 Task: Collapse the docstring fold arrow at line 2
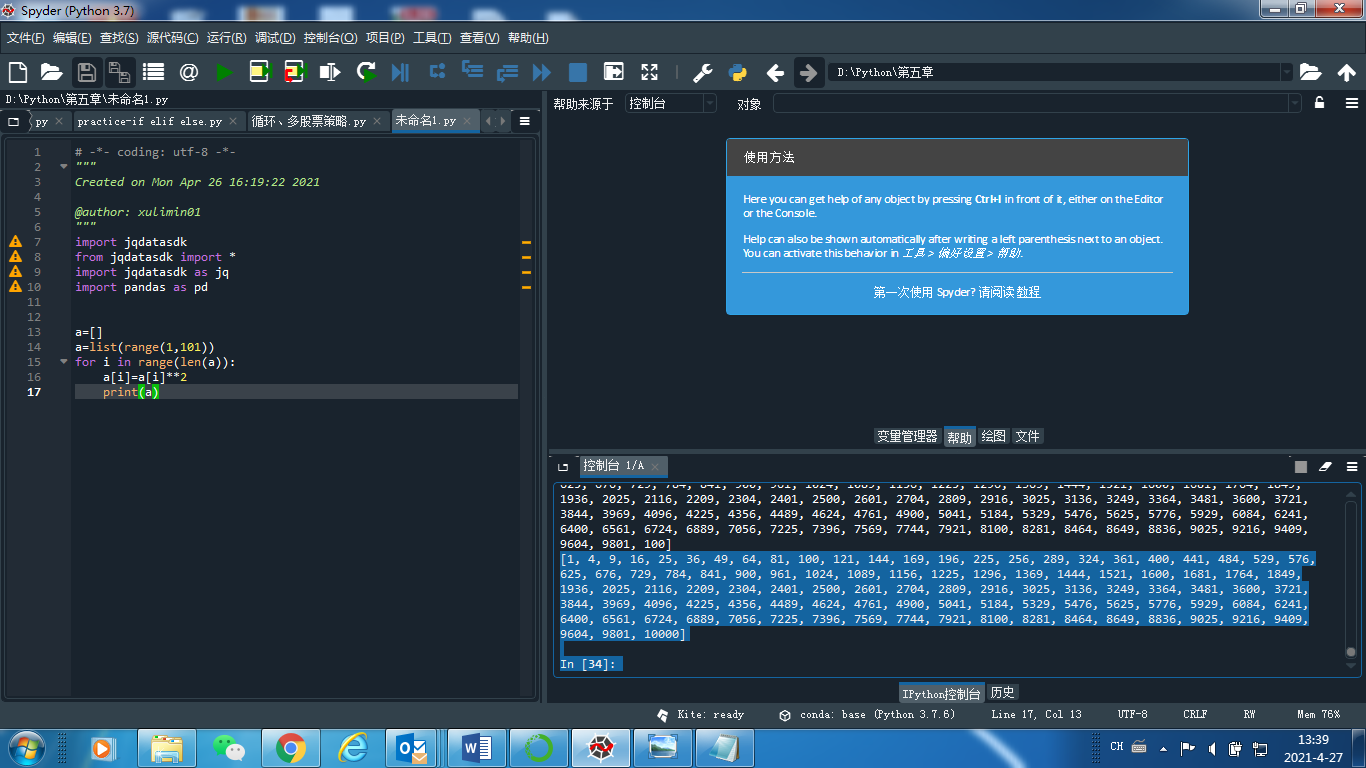click(64, 167)
